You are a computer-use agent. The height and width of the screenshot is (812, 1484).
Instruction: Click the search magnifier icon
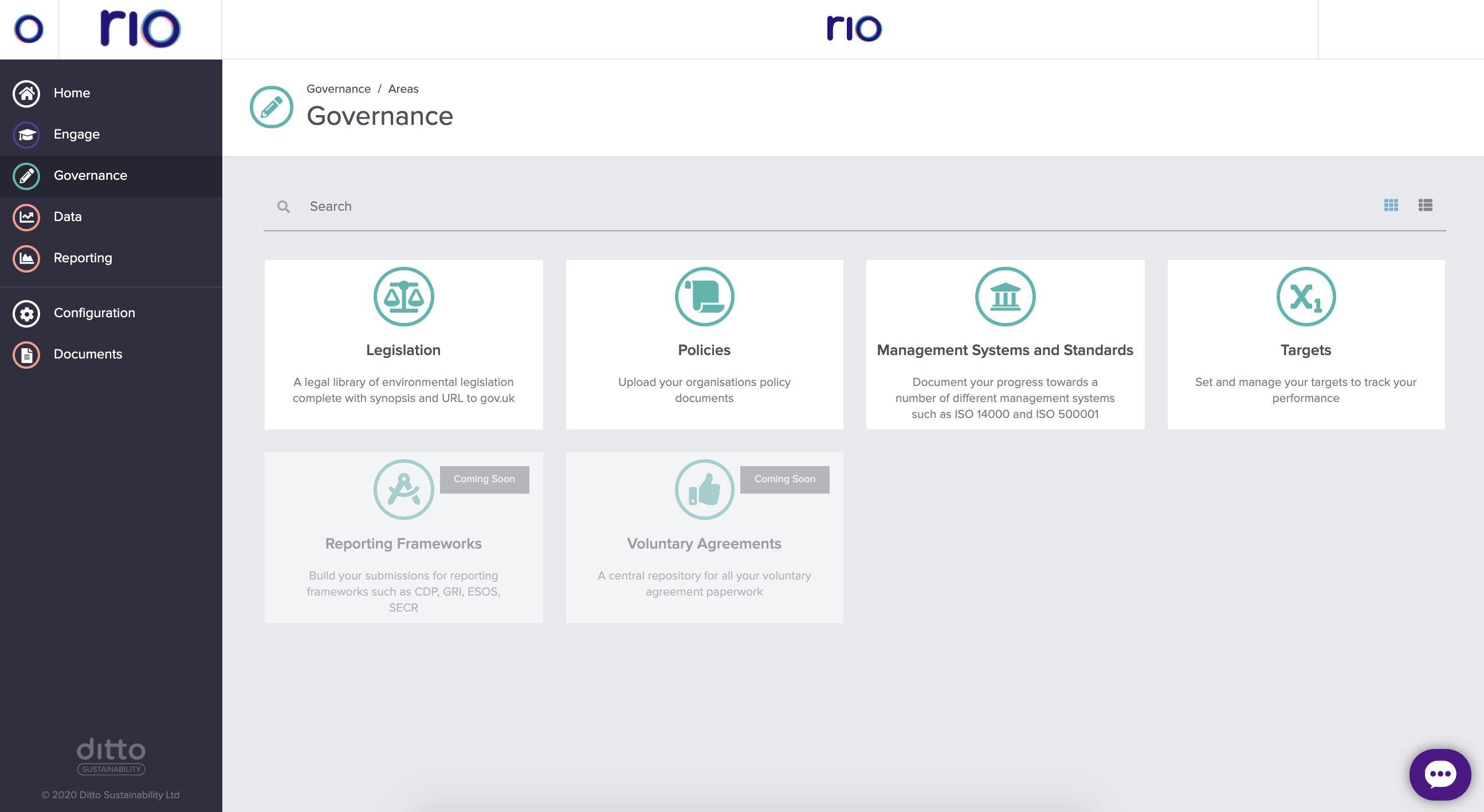(284, 206)
